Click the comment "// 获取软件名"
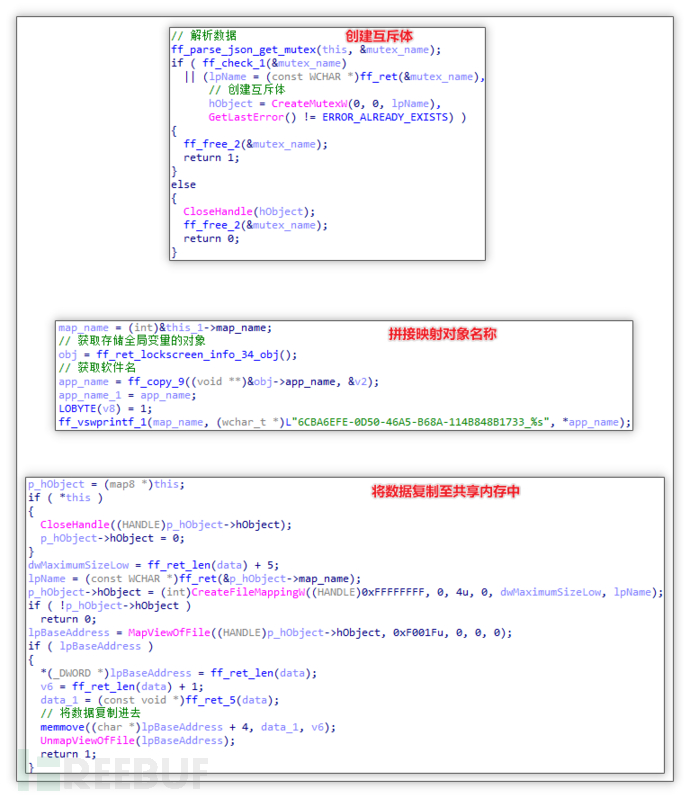 click(97, 367)
